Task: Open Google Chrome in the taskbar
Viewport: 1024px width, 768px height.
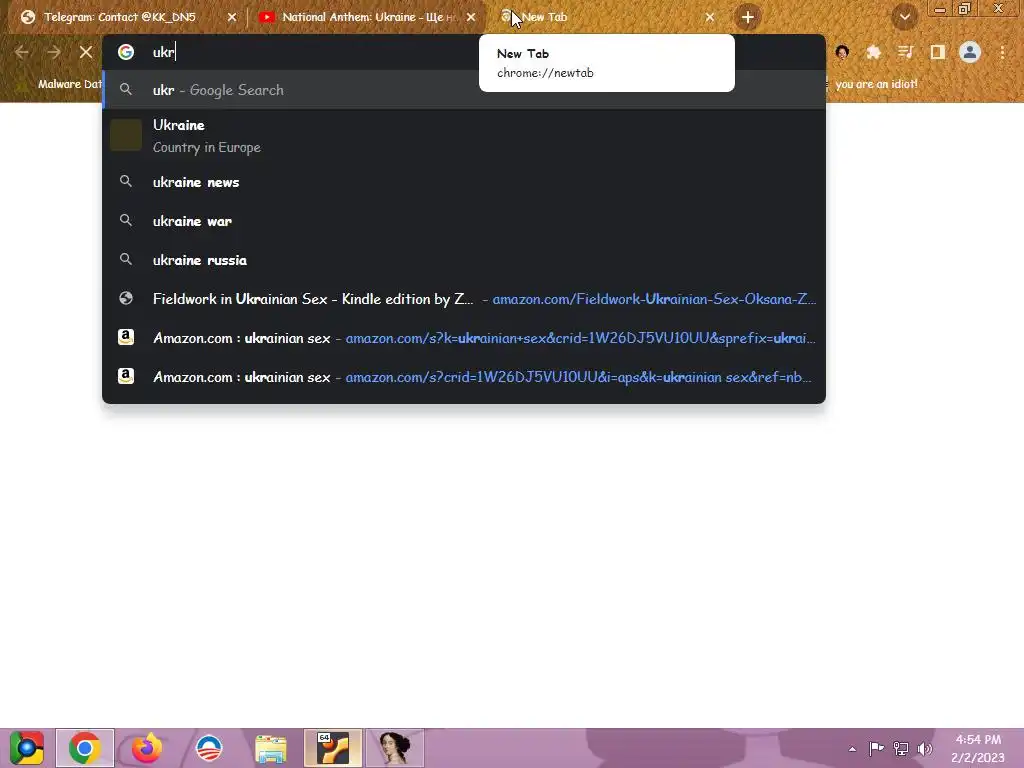Action: (85, 748)
